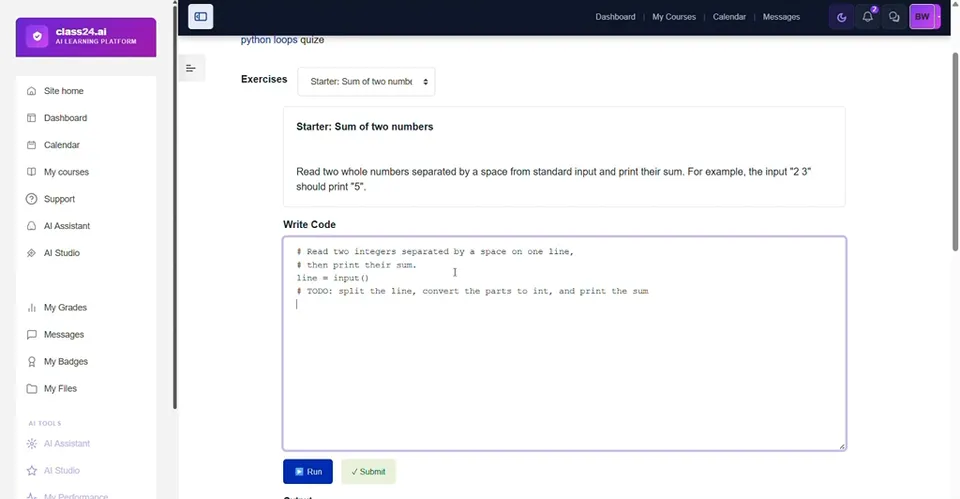Image resolution: width=960 pixels, height=499 pixels.
Task: Click the Dashboard icon in sidebar
Action: coord(31,118)
